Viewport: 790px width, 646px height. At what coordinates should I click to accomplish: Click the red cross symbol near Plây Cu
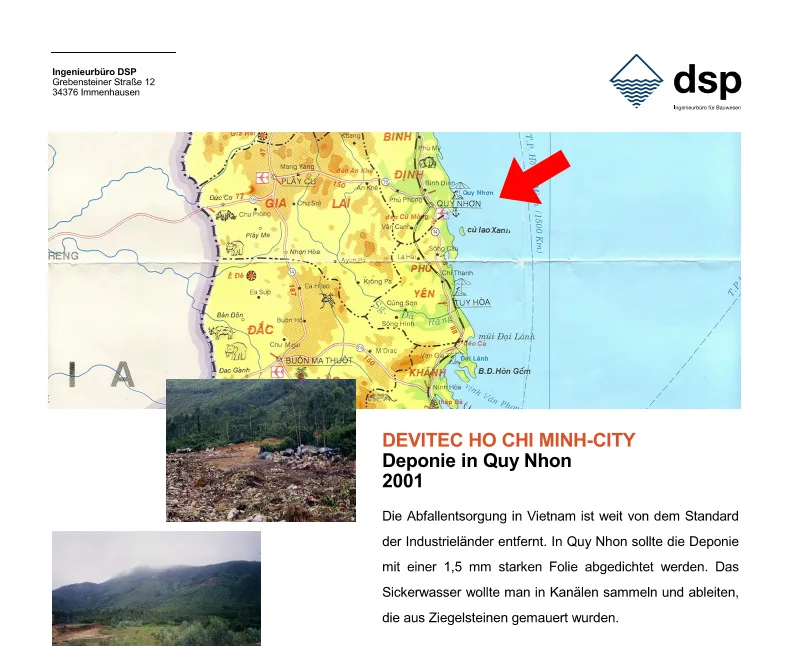point(262,177)
